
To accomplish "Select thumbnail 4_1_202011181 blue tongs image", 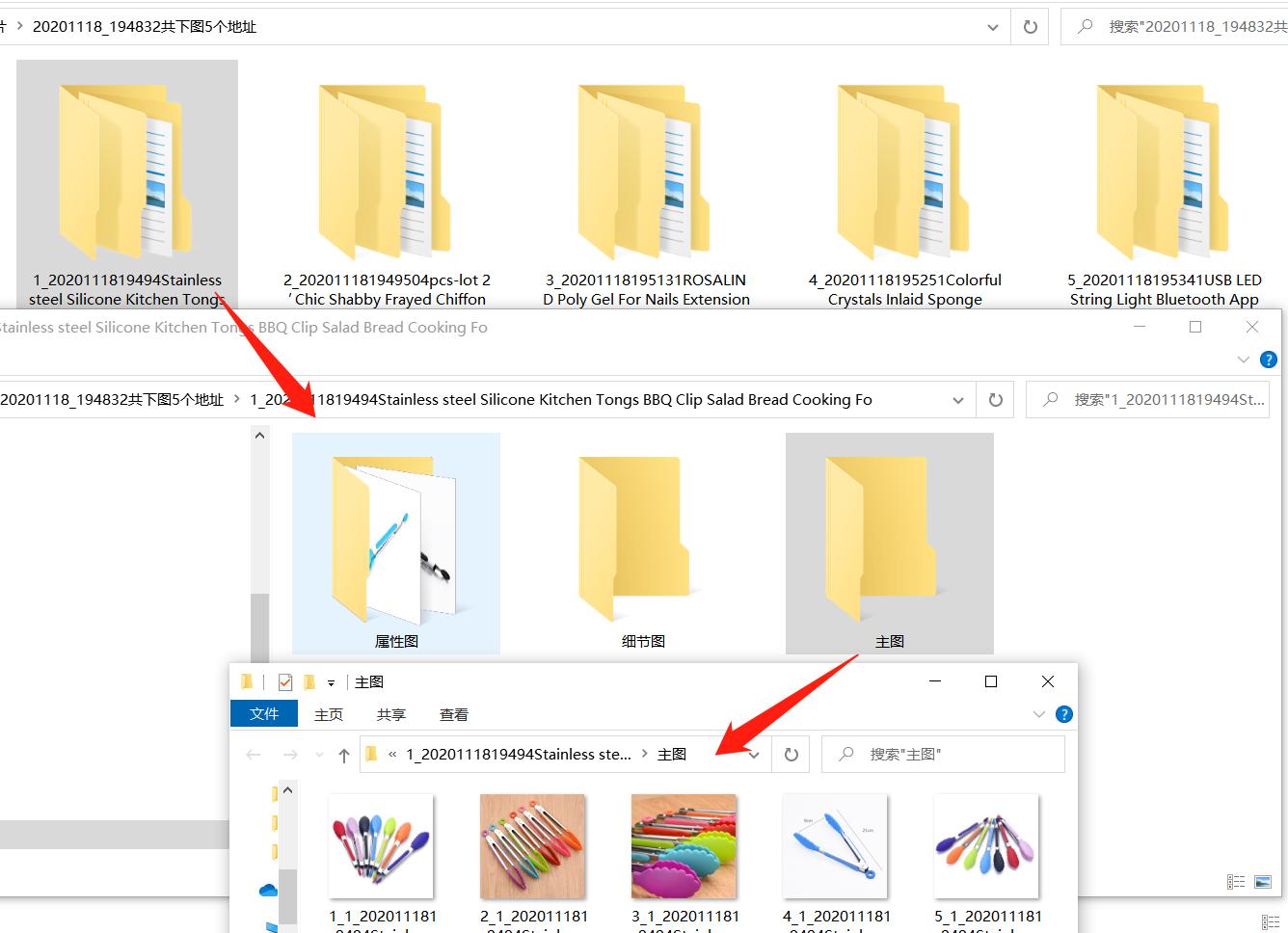I will click(836, 846).
